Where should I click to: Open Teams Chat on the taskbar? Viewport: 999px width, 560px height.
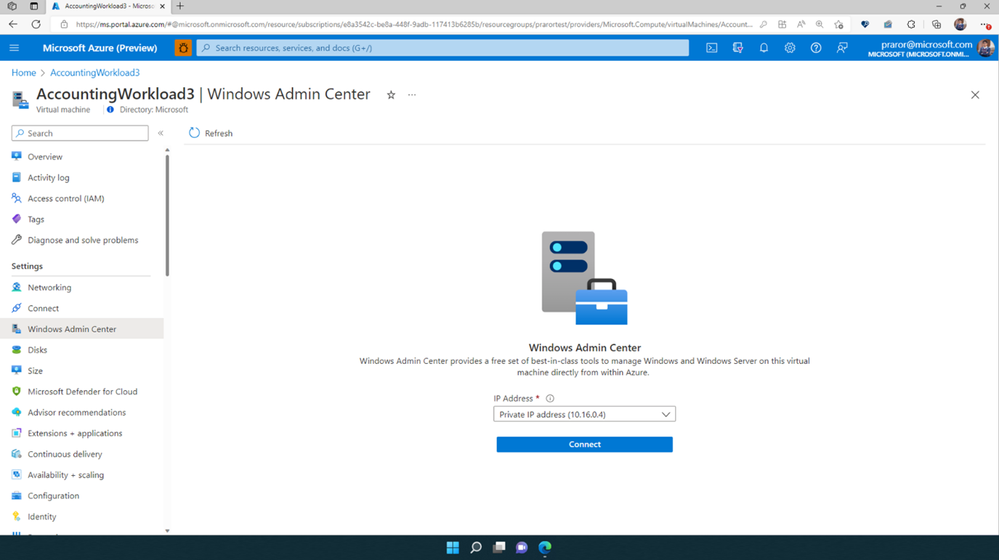coord(522,547)
